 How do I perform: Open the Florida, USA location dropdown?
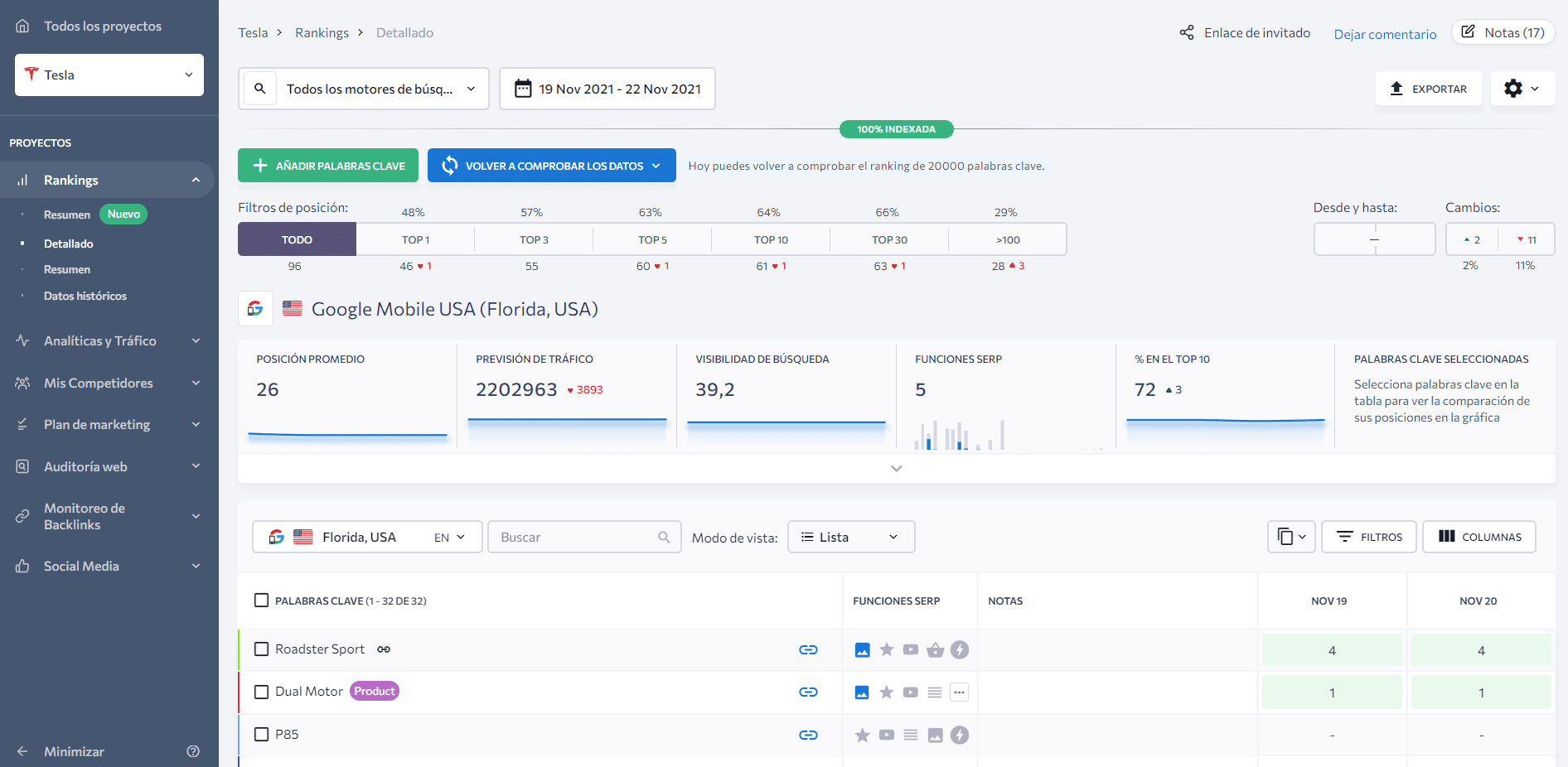(x=367, y=537)
